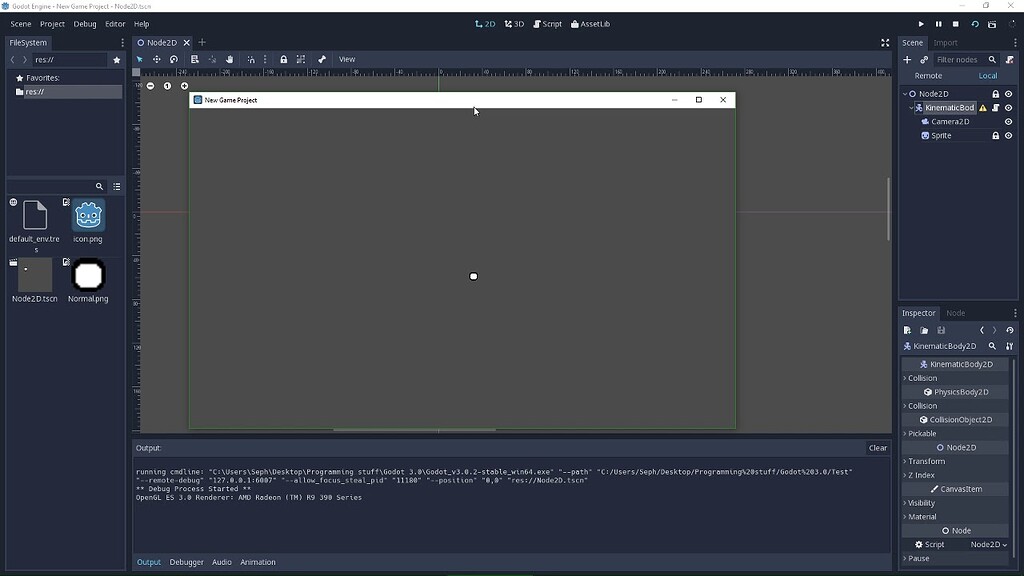Hide the Sprite node with its eye icon
This screenshot has height=576, width=1024.
(x=1008, y=136)
